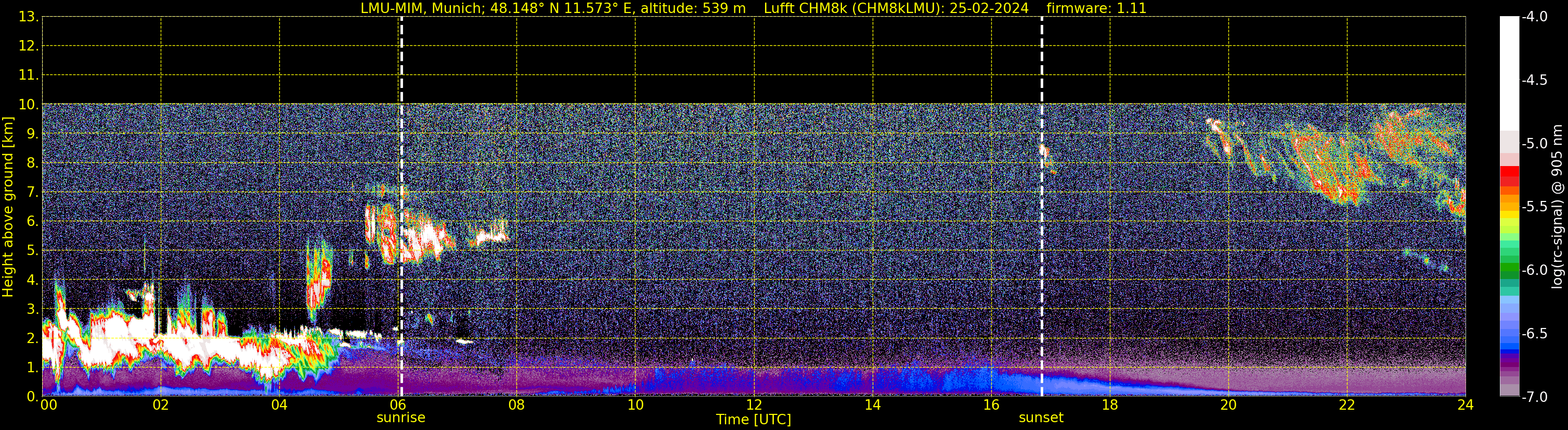Click the 'sunrise' label below the axis

pyautogui.click(x=401, y=418)
